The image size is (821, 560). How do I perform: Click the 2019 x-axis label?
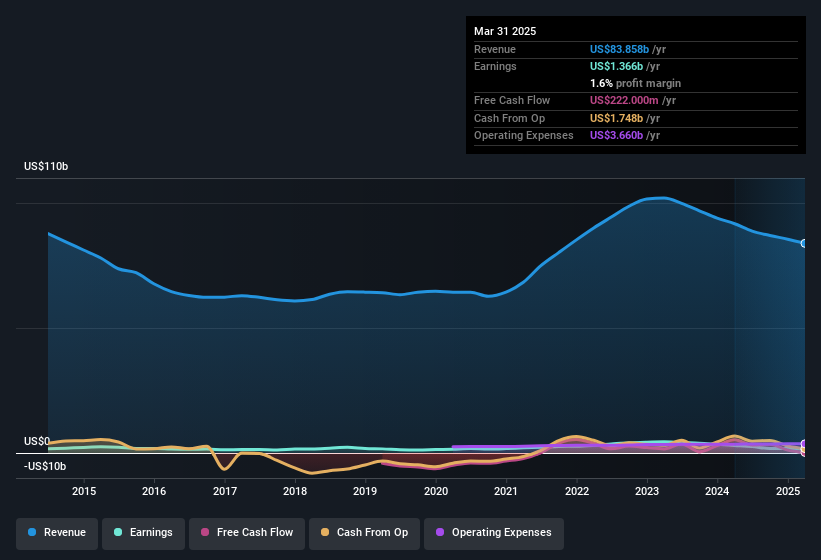click(x=365, y=491)
